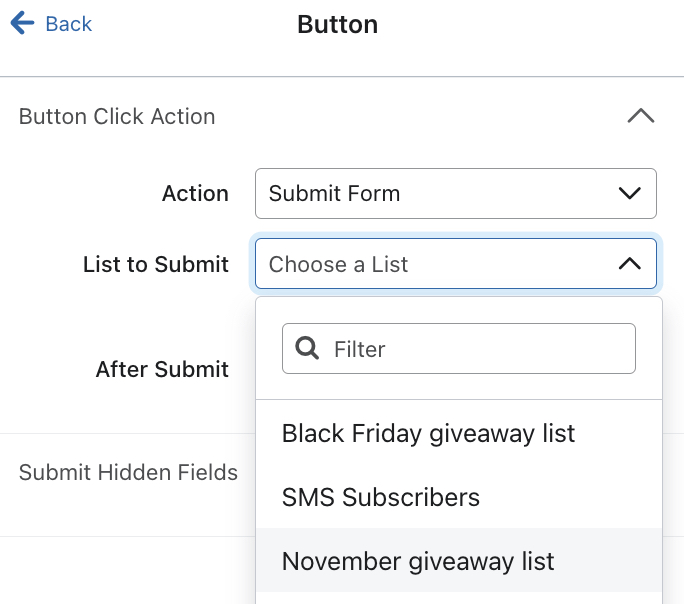Click the Button Click Action section header
Screen dimensions: 684x604
tap(117, 116)
